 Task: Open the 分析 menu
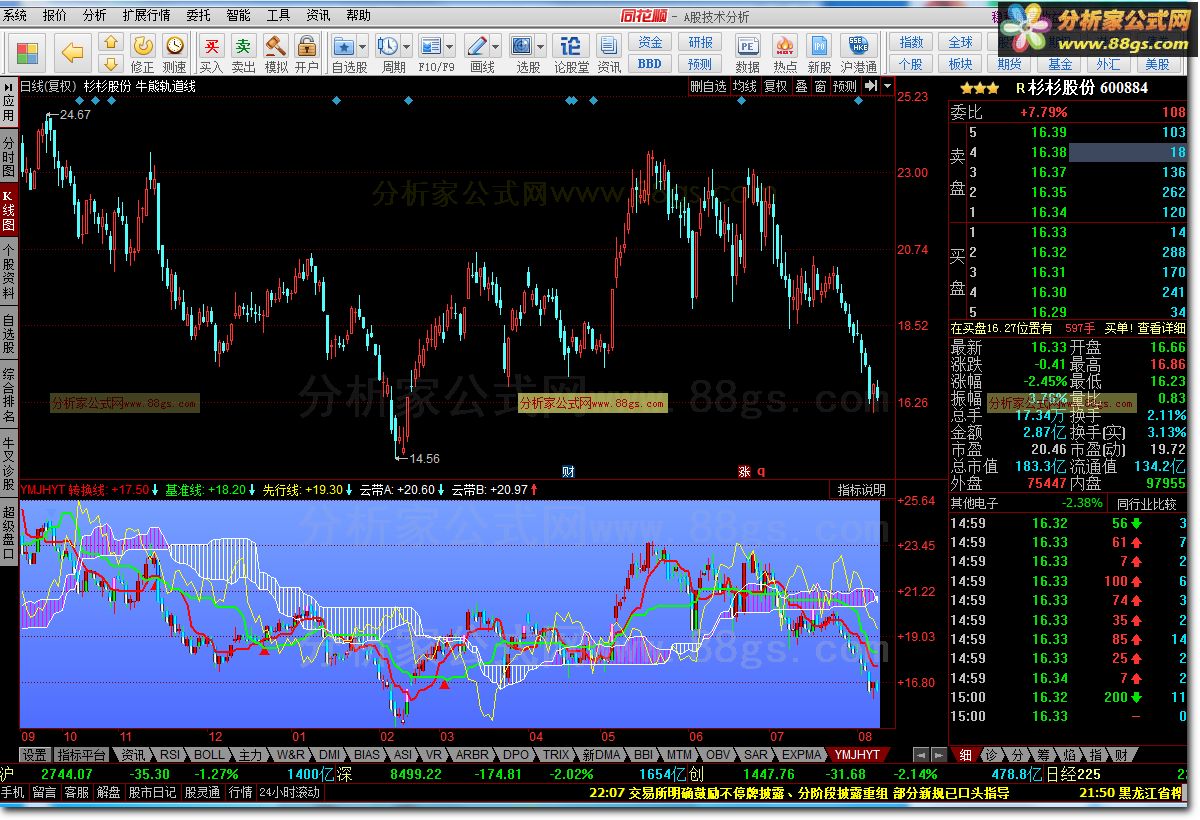pos(95,15)
